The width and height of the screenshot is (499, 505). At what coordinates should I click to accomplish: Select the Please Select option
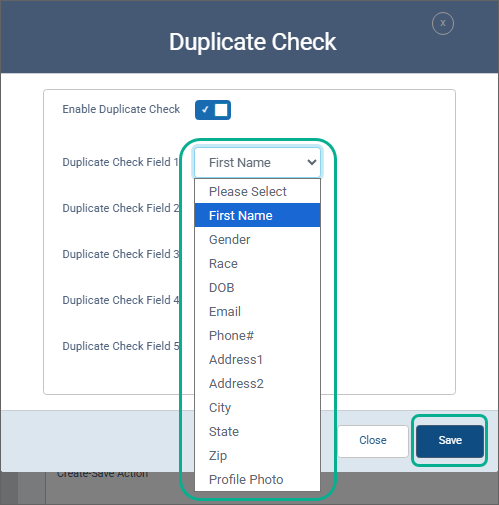pyautogui.click(x=257, y=191)
